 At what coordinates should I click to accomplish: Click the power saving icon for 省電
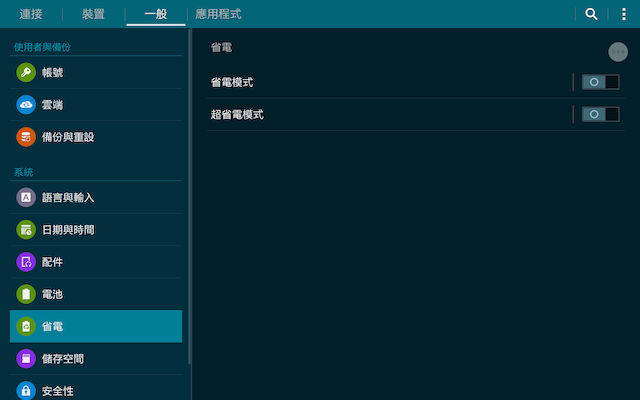tap(26, 327)
